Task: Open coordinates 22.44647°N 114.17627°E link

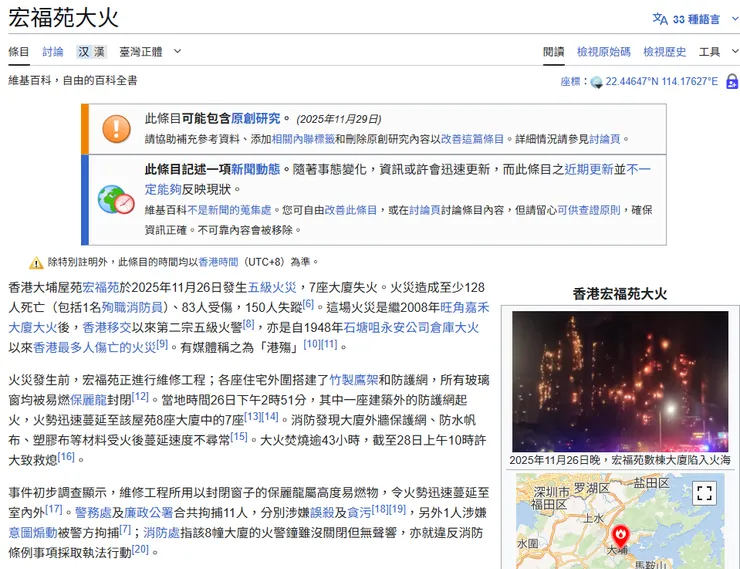Action: [x=661, y=82]
